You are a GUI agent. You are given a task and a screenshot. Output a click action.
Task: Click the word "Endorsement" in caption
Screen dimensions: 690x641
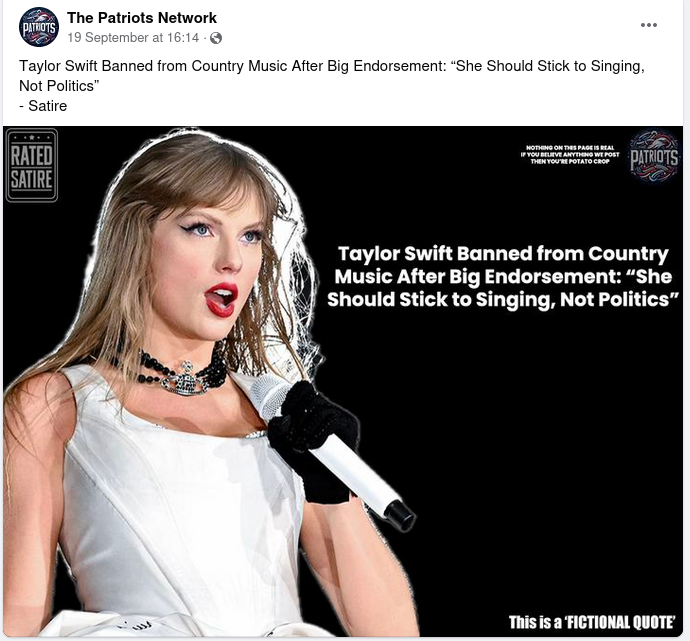(398, 66)
